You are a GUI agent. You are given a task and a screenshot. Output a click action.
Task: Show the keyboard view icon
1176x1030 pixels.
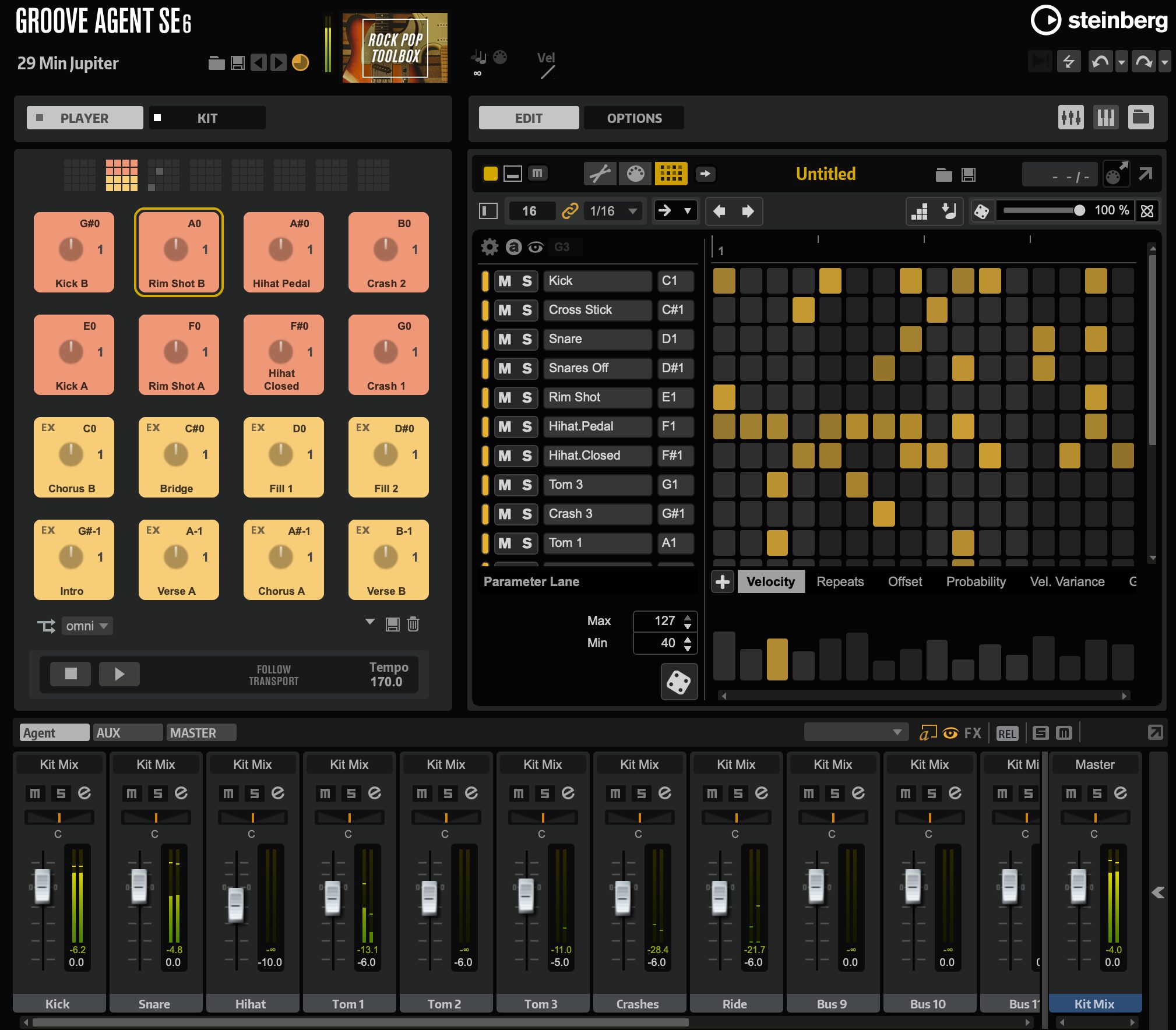[1105, 118]
